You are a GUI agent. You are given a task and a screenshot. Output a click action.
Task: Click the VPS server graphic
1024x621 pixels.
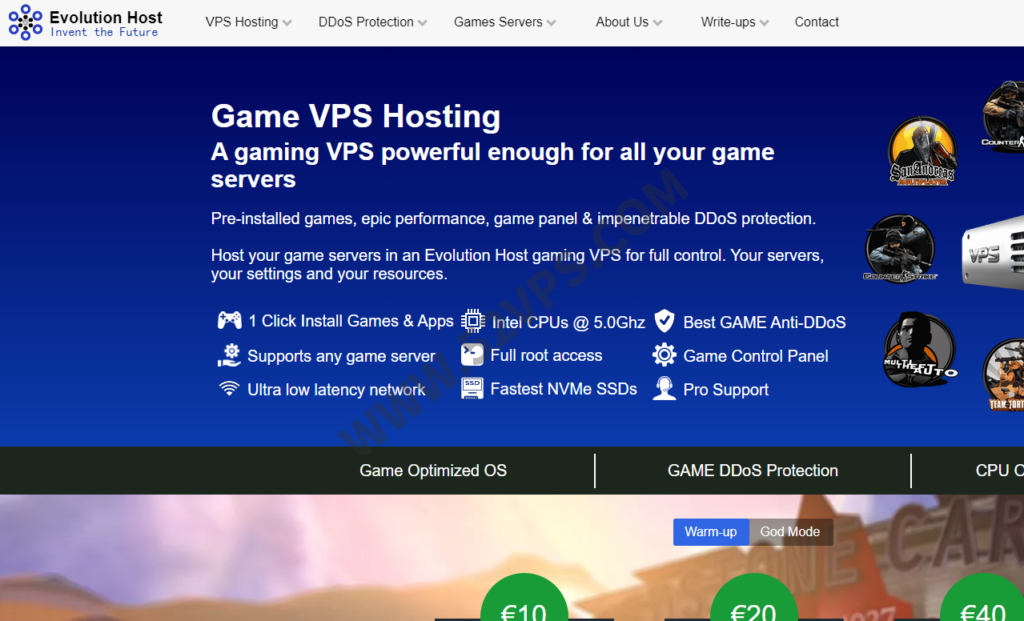click(x=993, y=252)
